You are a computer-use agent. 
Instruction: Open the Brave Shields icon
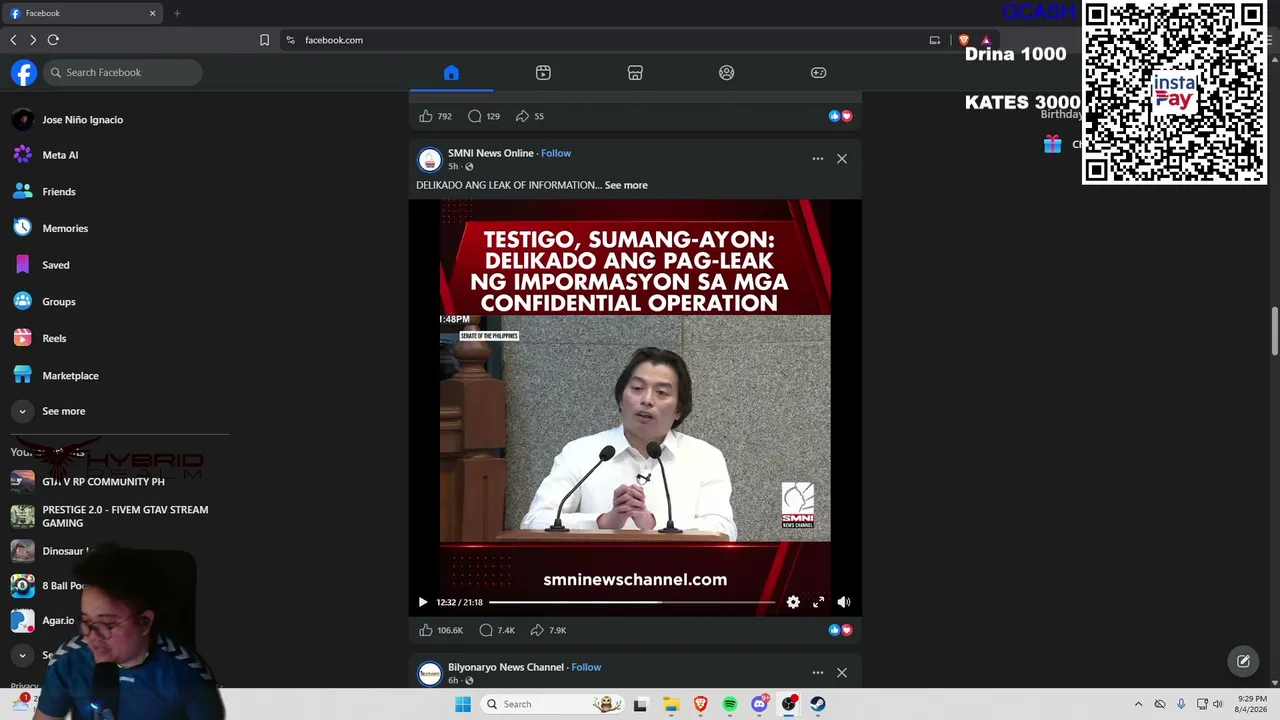click(964, 40)
